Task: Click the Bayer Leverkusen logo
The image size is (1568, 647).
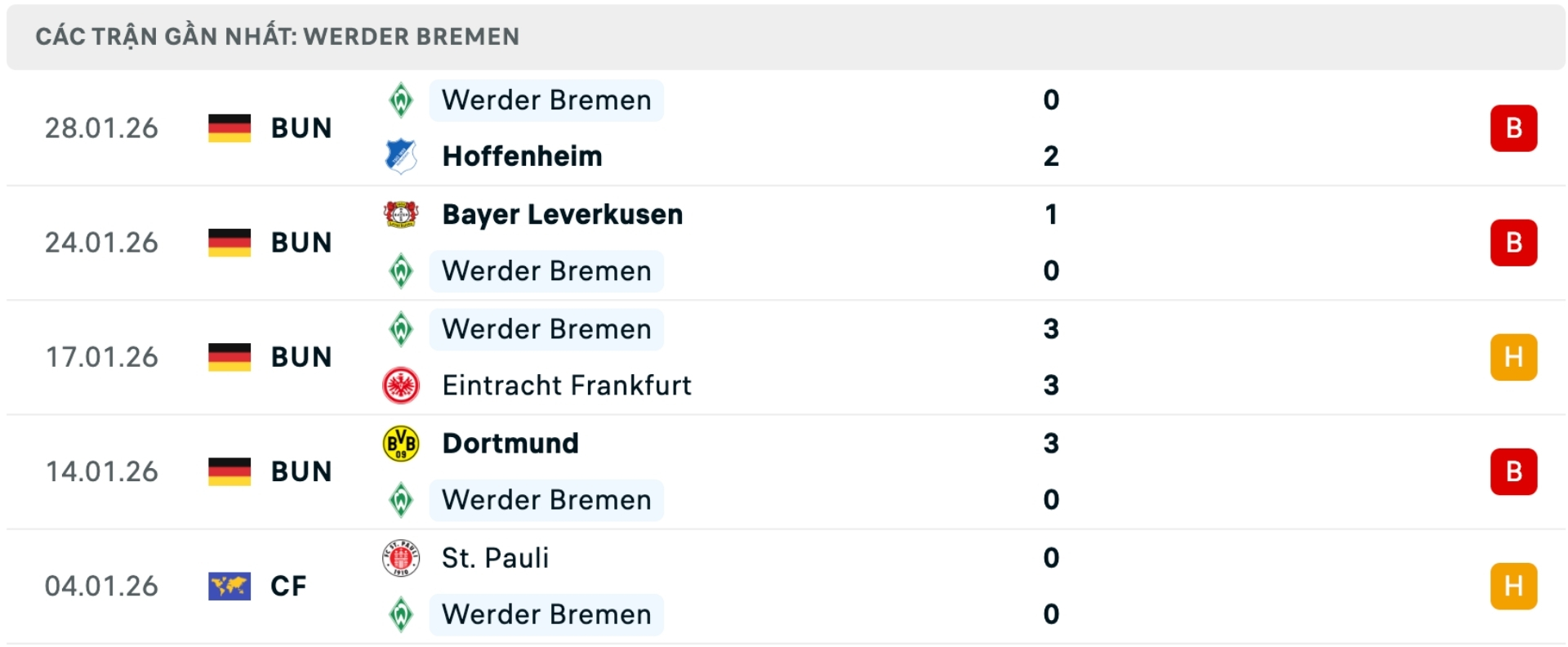Action: [402, 215]
